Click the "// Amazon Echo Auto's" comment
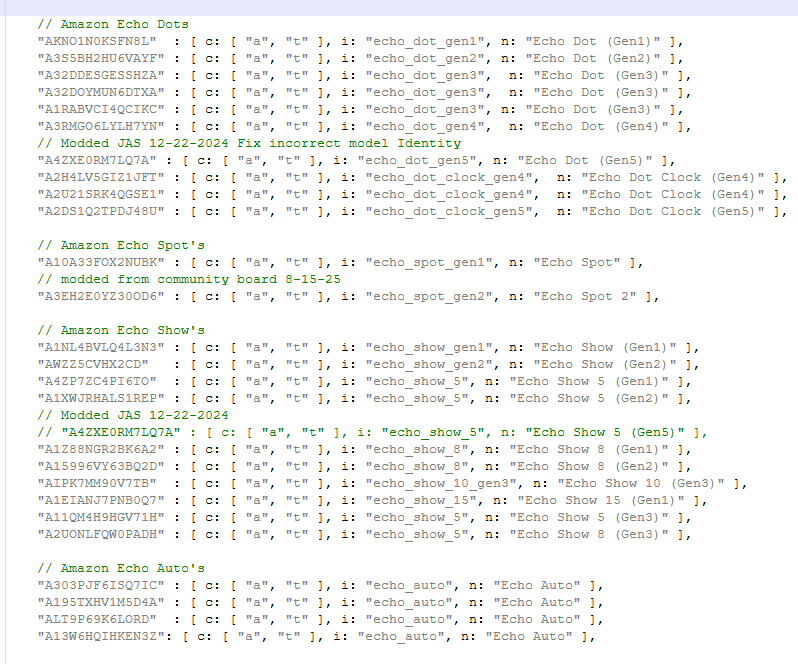Viewport: 798px width, 664px height. pos(121,568)
